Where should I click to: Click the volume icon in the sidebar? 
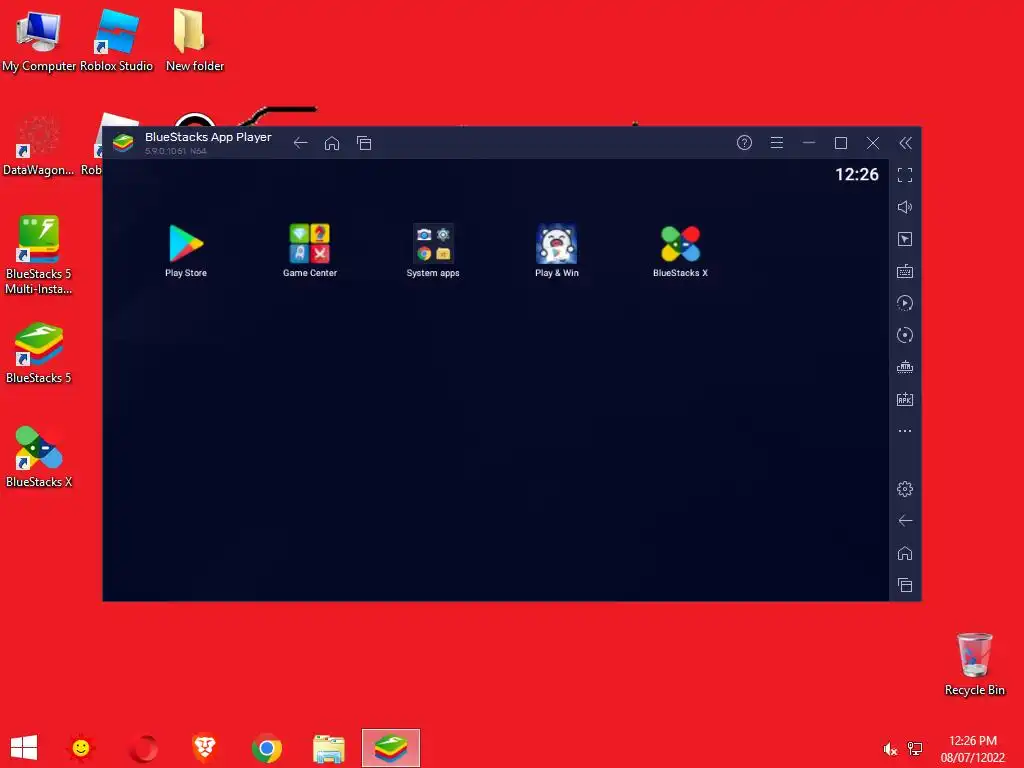tap(904, 207)
